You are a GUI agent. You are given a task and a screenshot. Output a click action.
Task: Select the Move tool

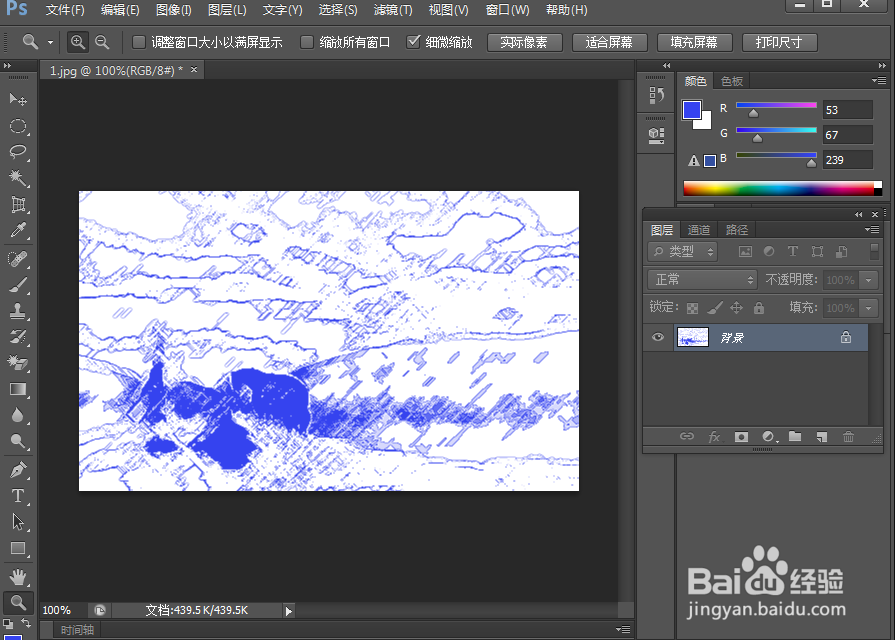tap(18, 100)
